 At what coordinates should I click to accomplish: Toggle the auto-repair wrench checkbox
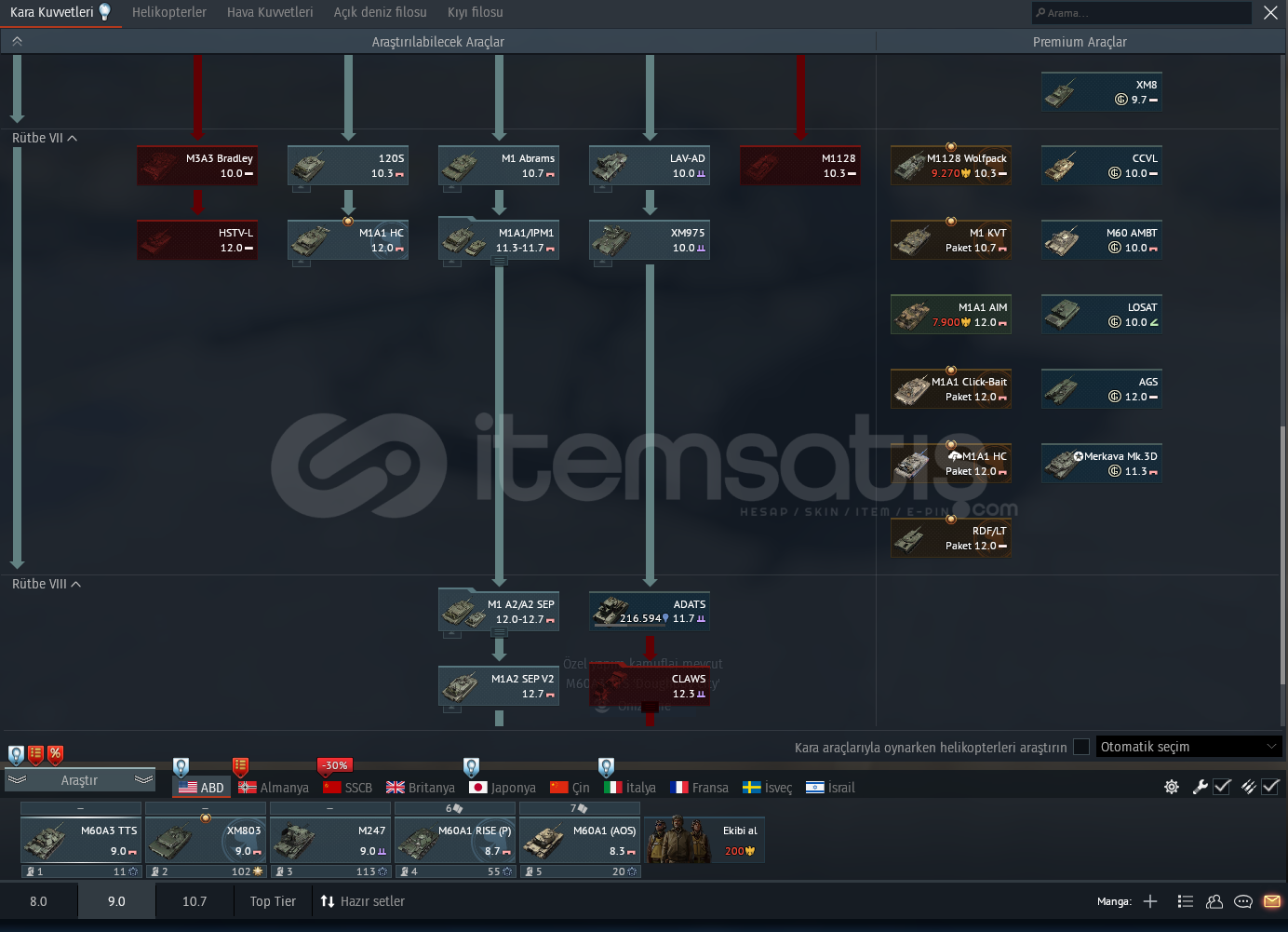1222,787
